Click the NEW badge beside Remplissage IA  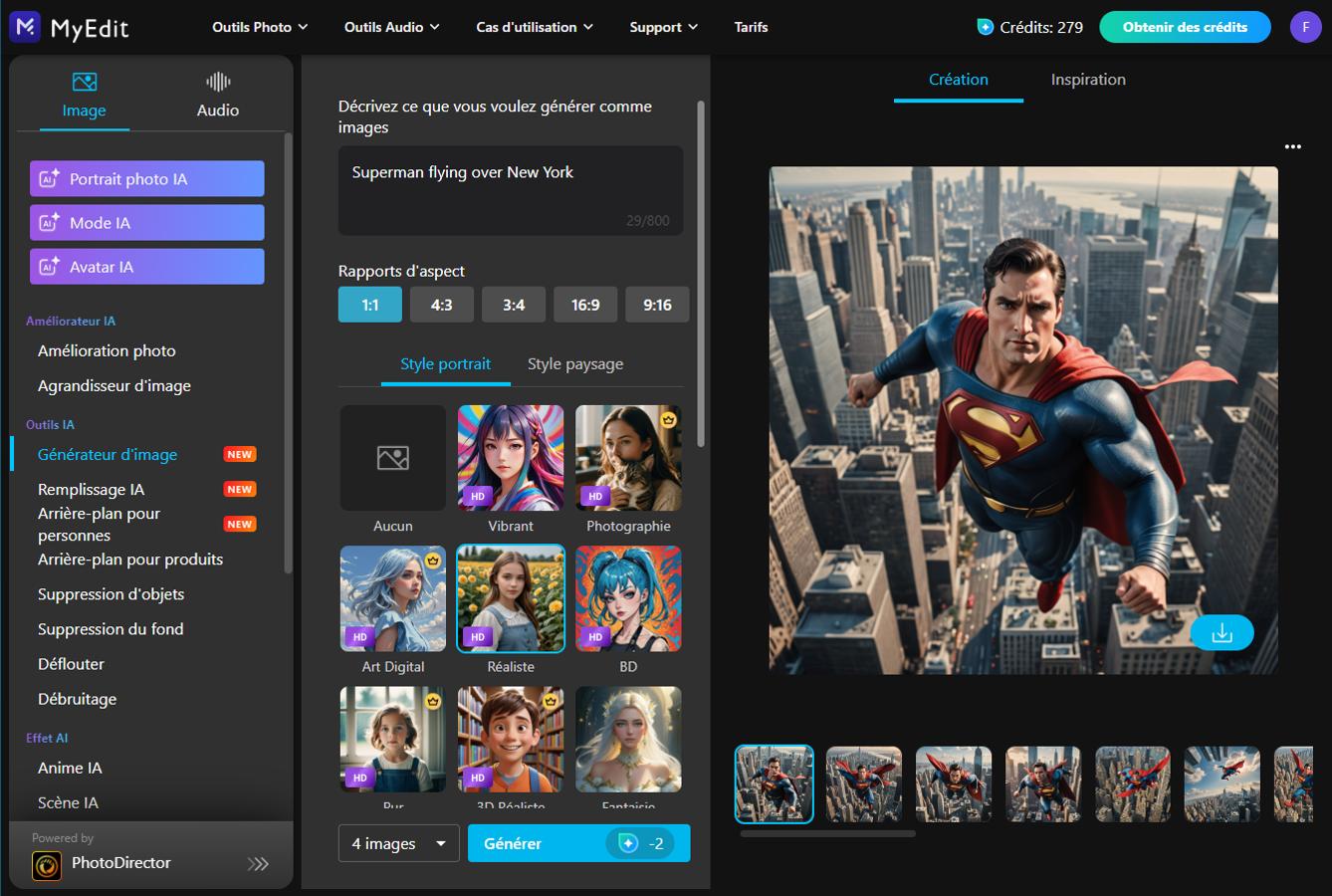239,489
